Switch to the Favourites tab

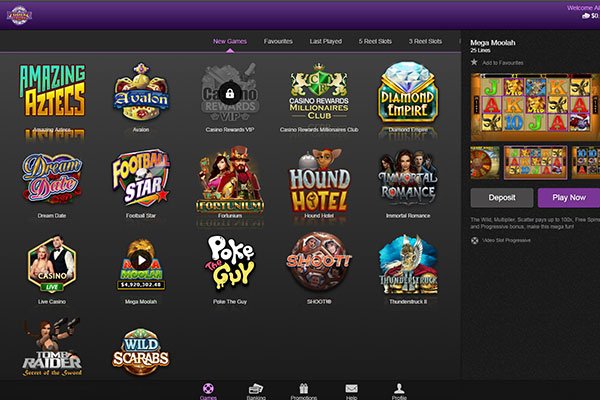pos(278,41)
